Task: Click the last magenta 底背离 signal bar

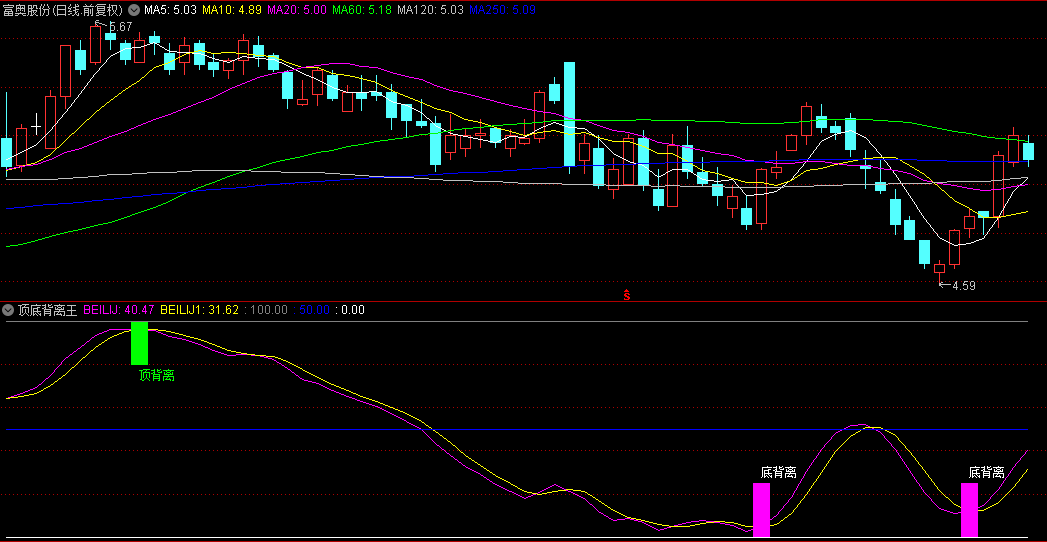Action: [x=969, y=510]
